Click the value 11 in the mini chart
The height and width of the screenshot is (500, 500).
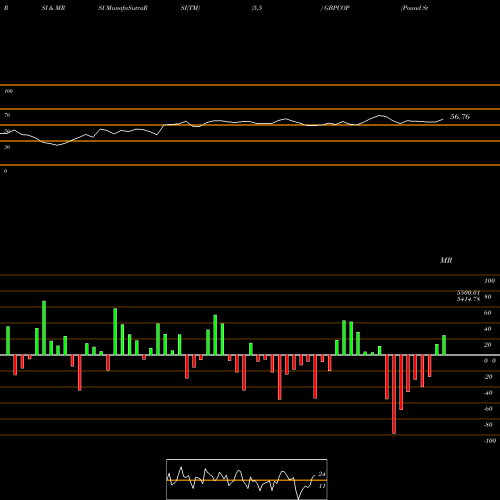322,486
